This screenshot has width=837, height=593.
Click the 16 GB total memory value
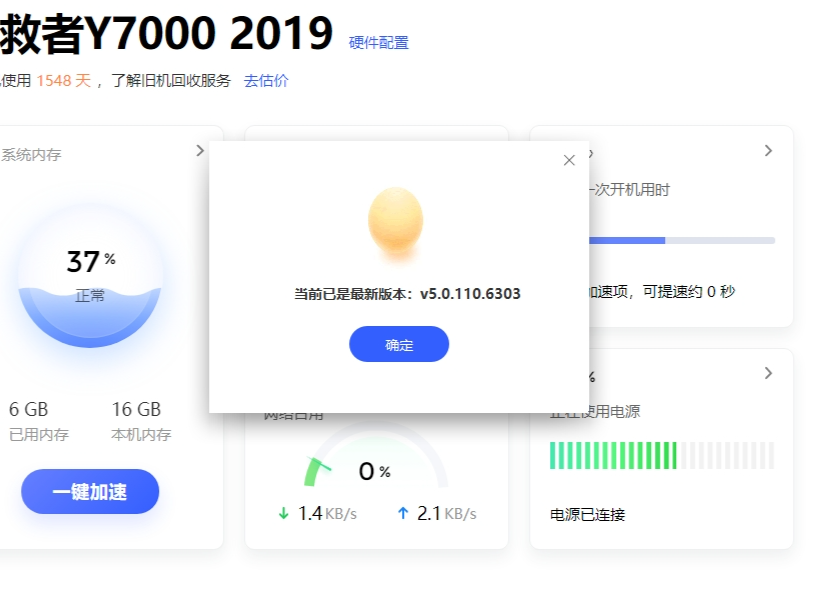tap(136, 409)
